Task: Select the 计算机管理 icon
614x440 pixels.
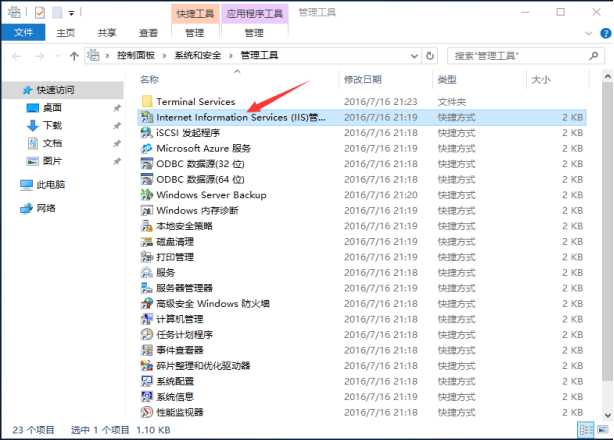Action: click(x=147, y=319)
